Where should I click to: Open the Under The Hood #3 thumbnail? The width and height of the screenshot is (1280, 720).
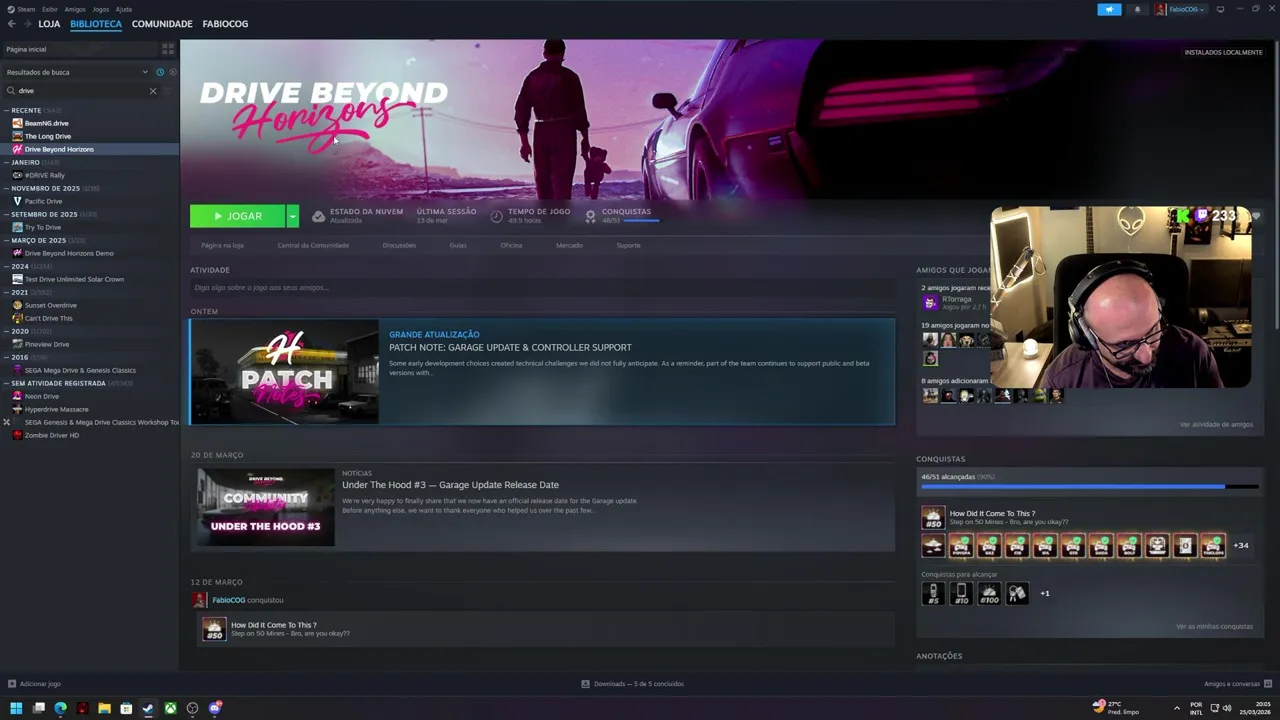pos(265,508)
